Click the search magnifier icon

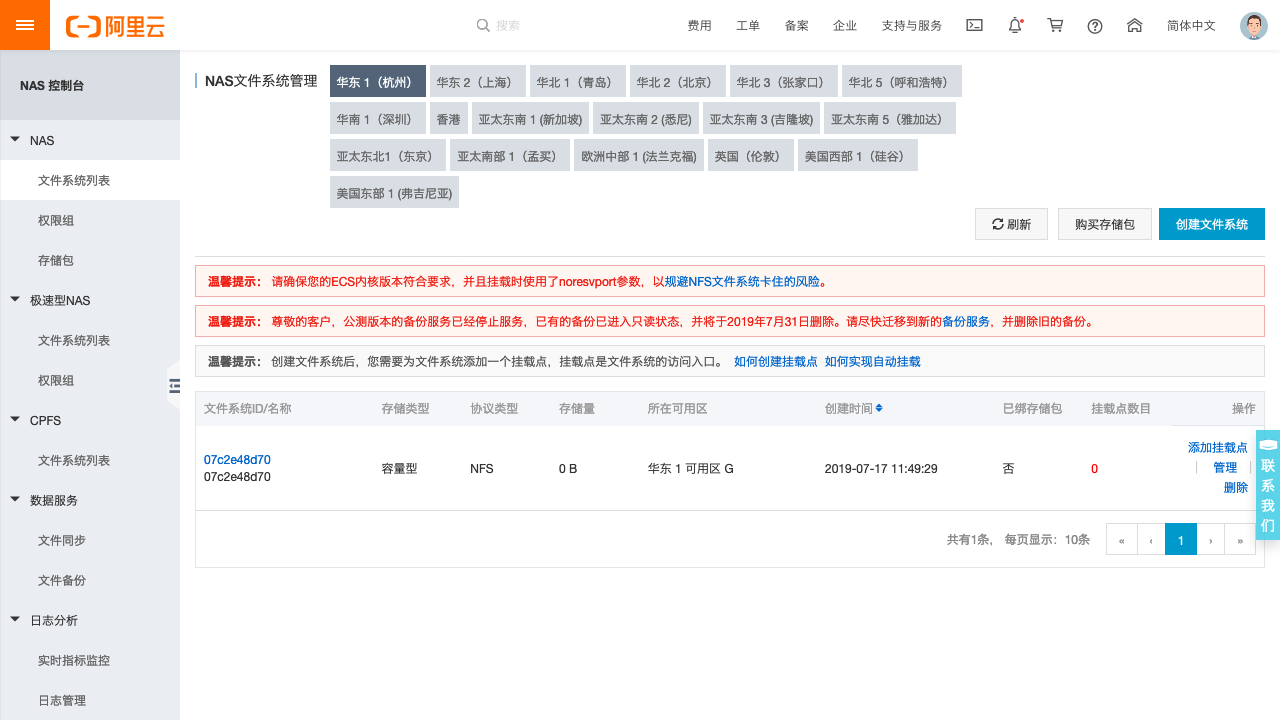[483, 25]
